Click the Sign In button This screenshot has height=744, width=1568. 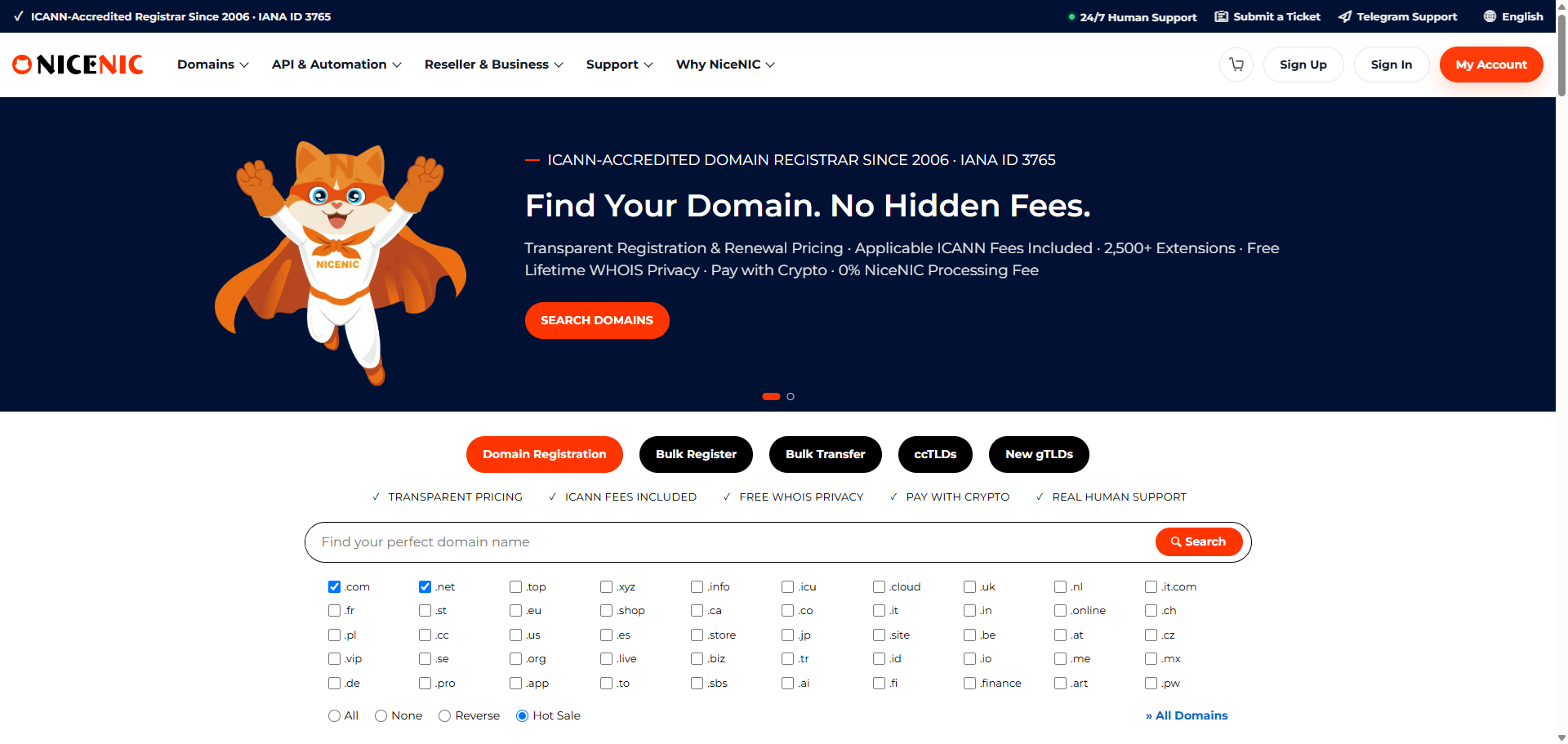click(1392, 65)
